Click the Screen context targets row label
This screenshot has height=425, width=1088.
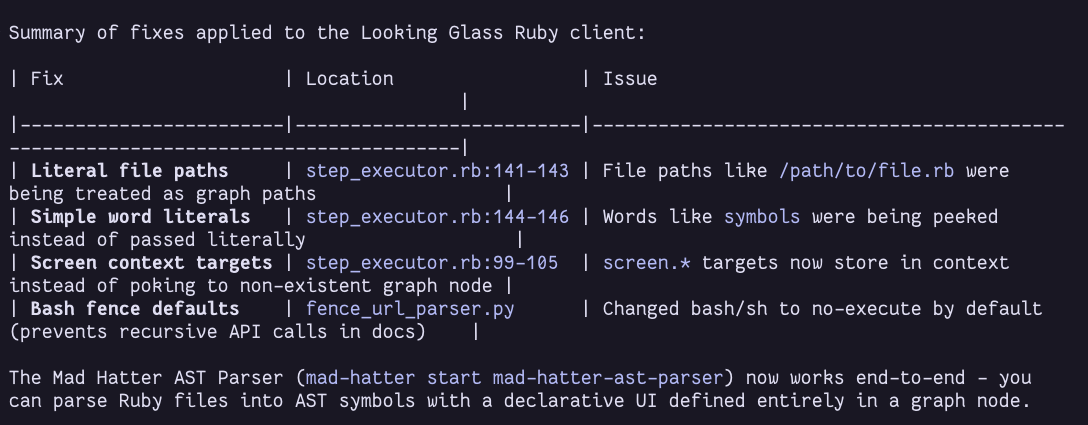pos(151,263)
